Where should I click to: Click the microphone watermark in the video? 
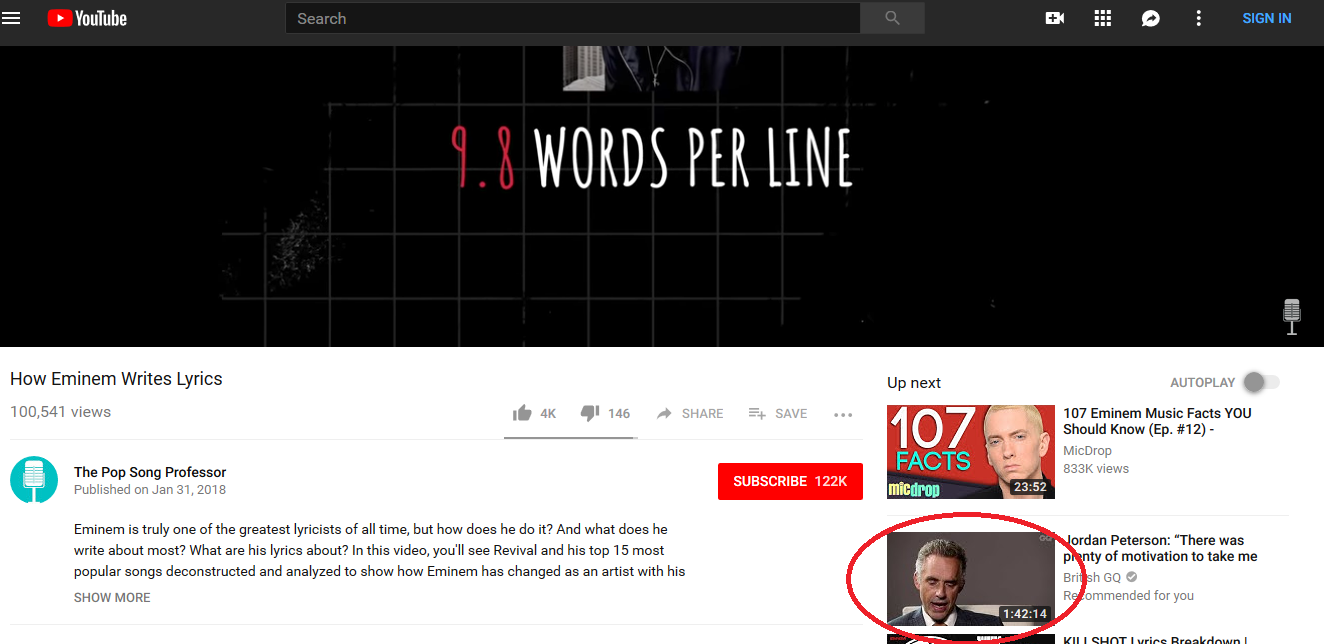coord(1292,316)
